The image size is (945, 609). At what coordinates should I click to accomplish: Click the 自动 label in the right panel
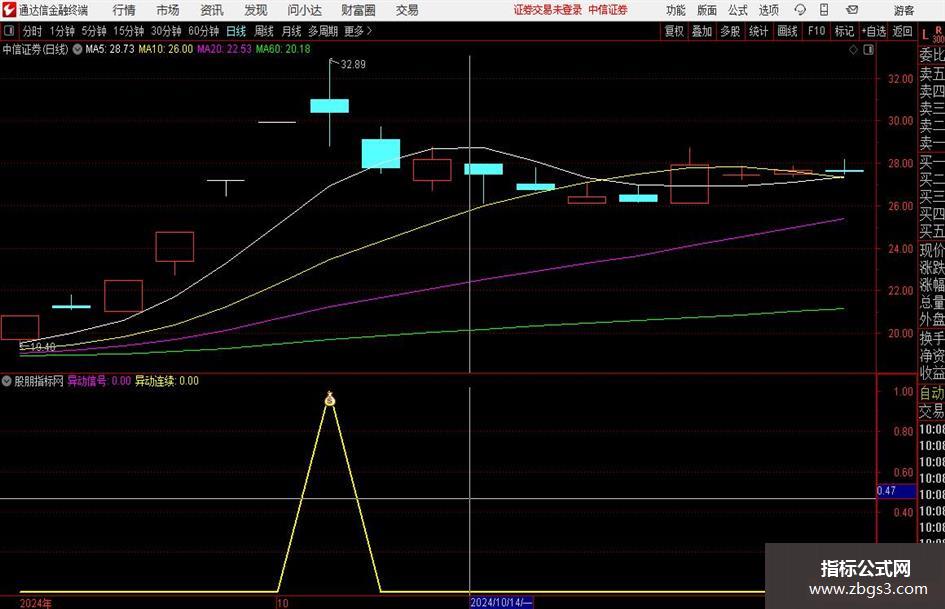coord(932,393)
